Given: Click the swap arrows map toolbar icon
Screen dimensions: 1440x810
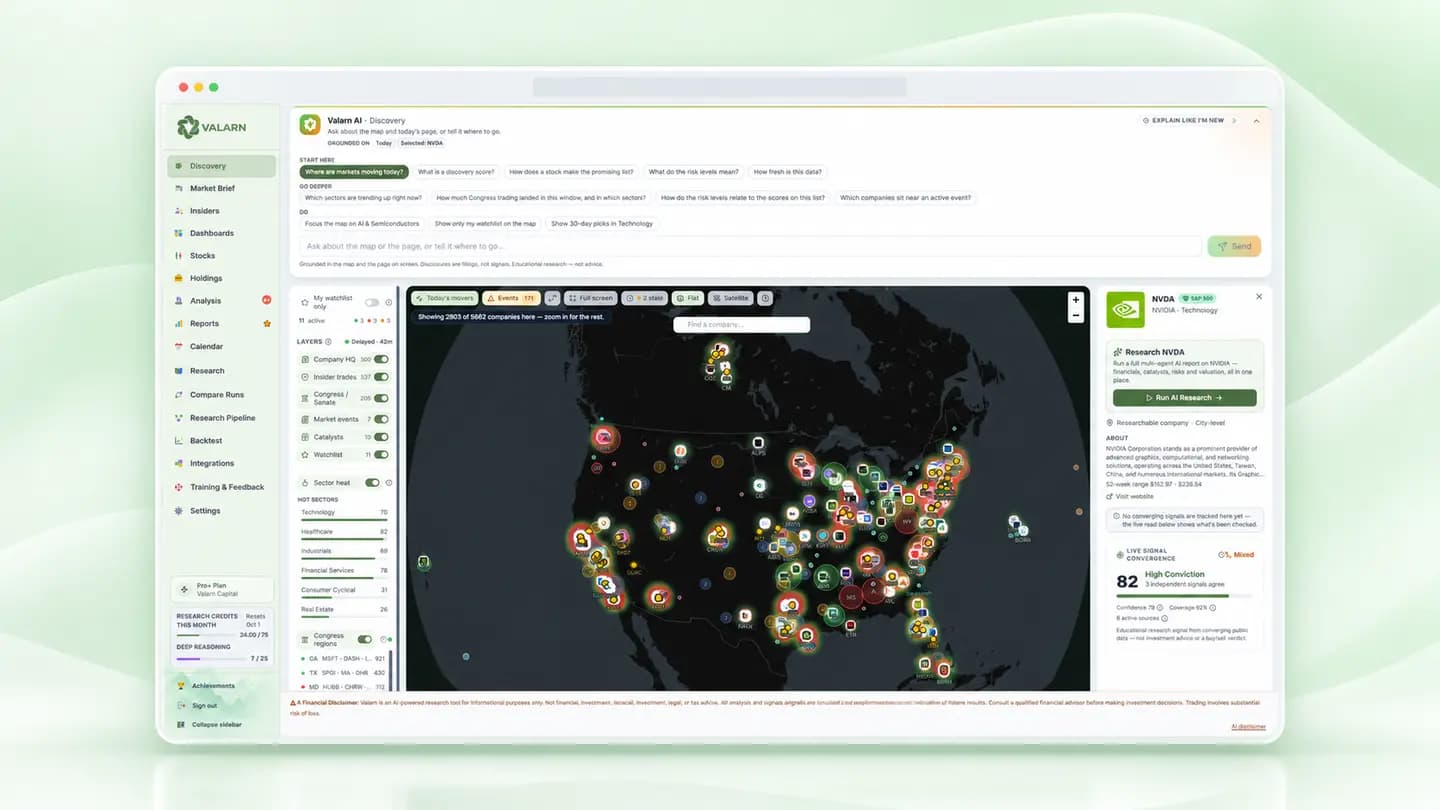Looking at the screenshot, I should point(552,298).
